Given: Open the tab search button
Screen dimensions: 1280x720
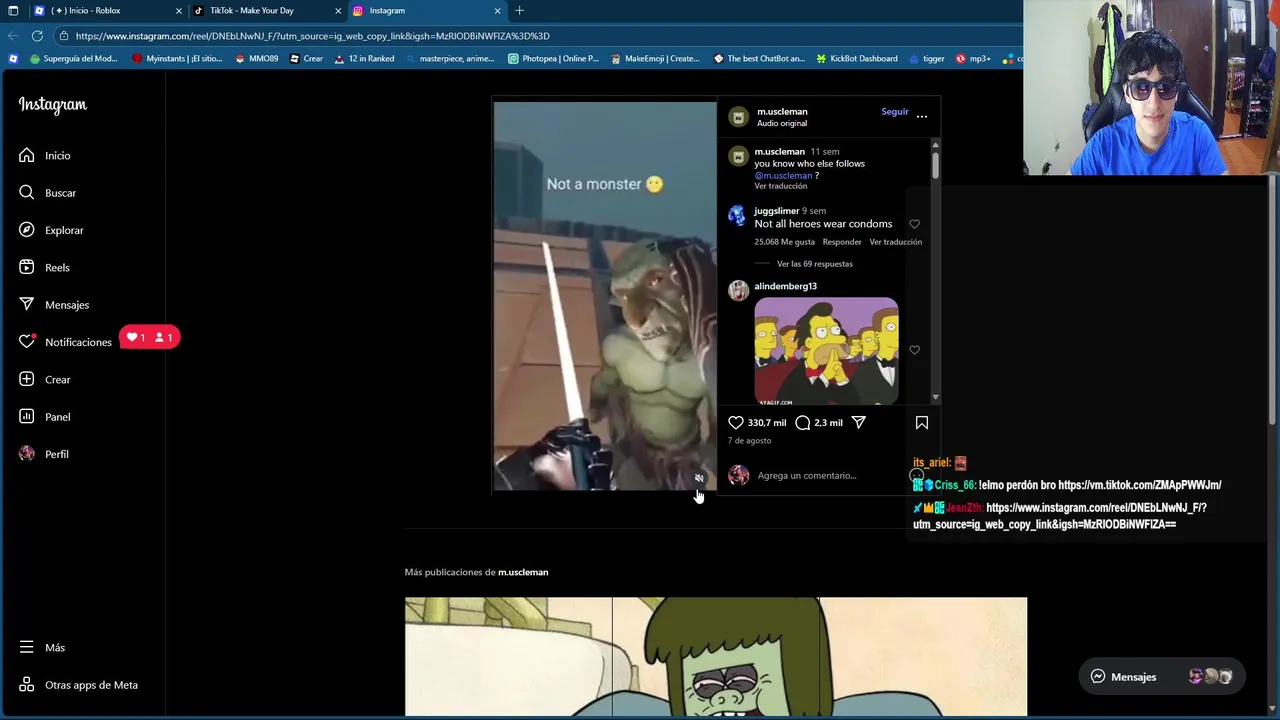Looking at the screenshot, I should tap(13, 11).
